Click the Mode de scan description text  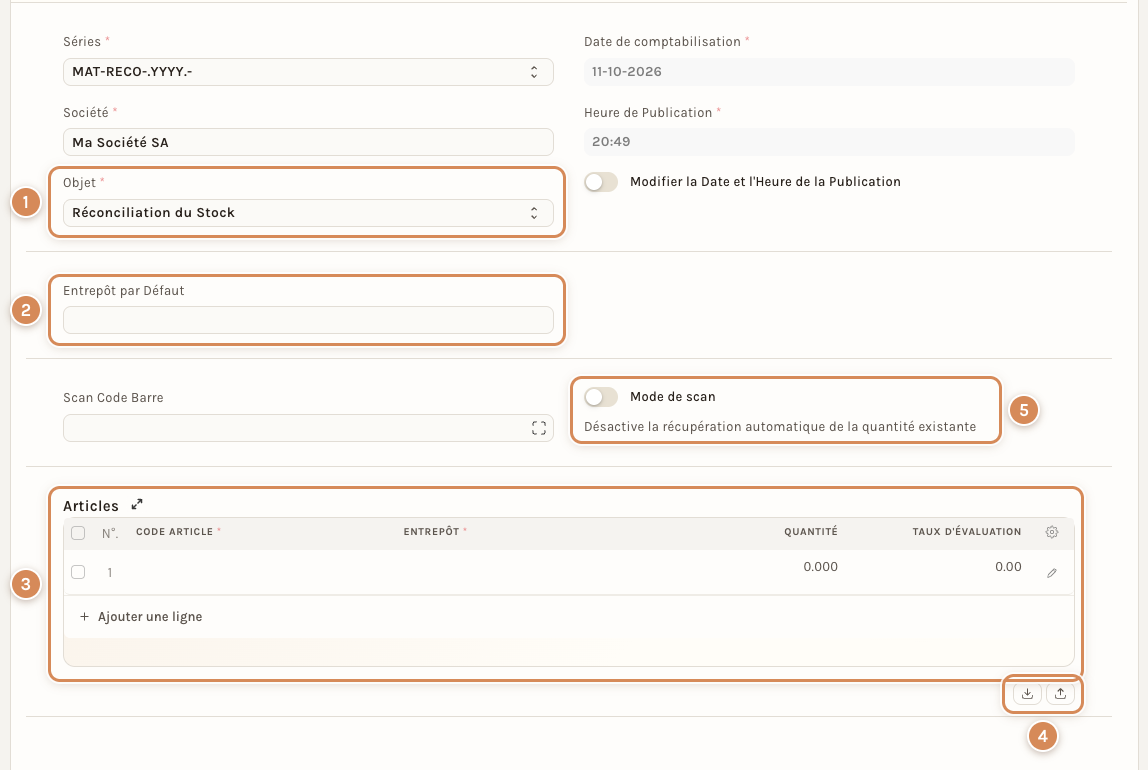[780, 427]
